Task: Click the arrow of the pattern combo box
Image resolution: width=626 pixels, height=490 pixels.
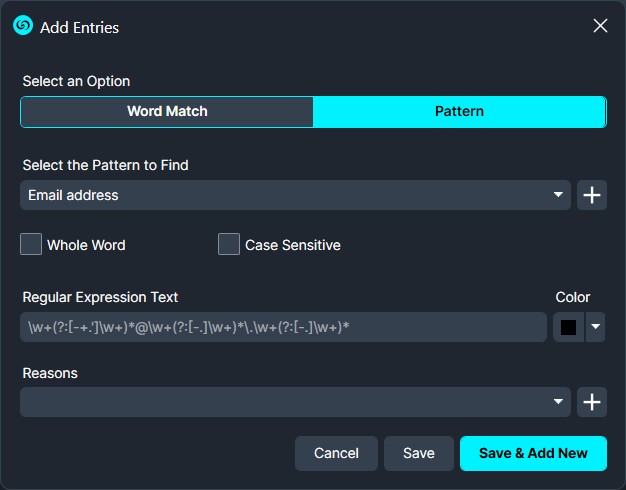Action: [559, 195]
